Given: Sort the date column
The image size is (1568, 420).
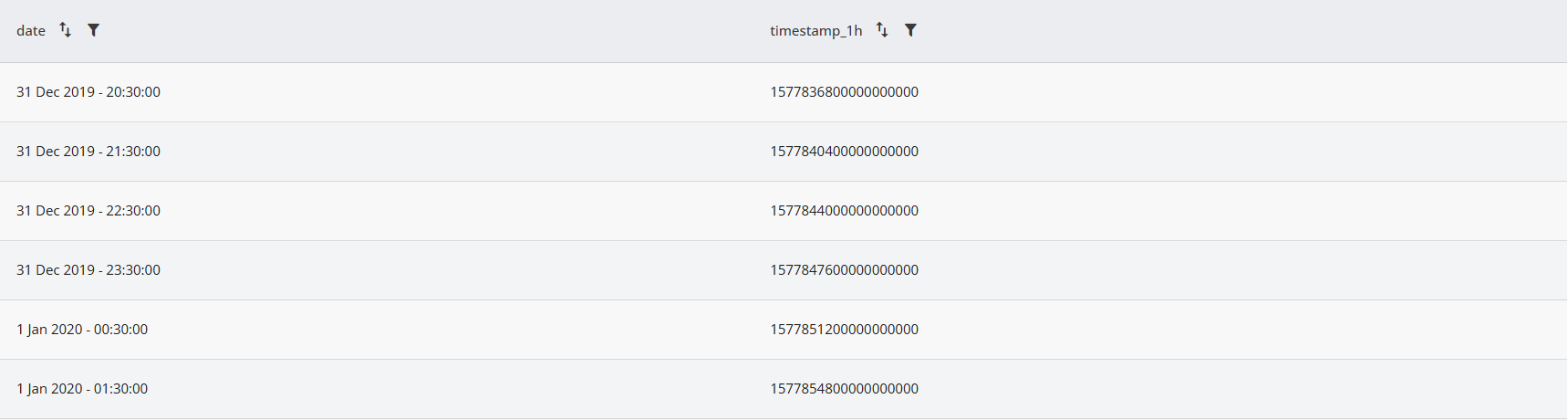Looking at the screenshot, I should tap(65, 30).
